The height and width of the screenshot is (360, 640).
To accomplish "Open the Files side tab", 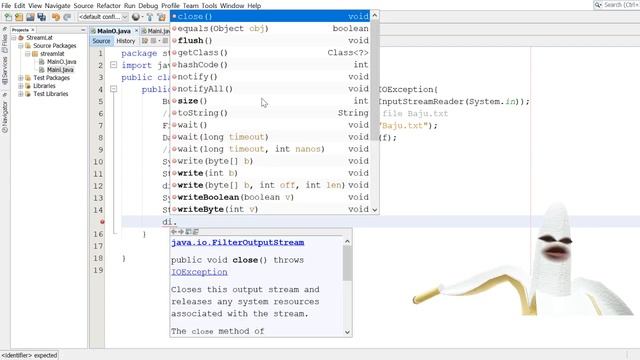I will [4, 43].
